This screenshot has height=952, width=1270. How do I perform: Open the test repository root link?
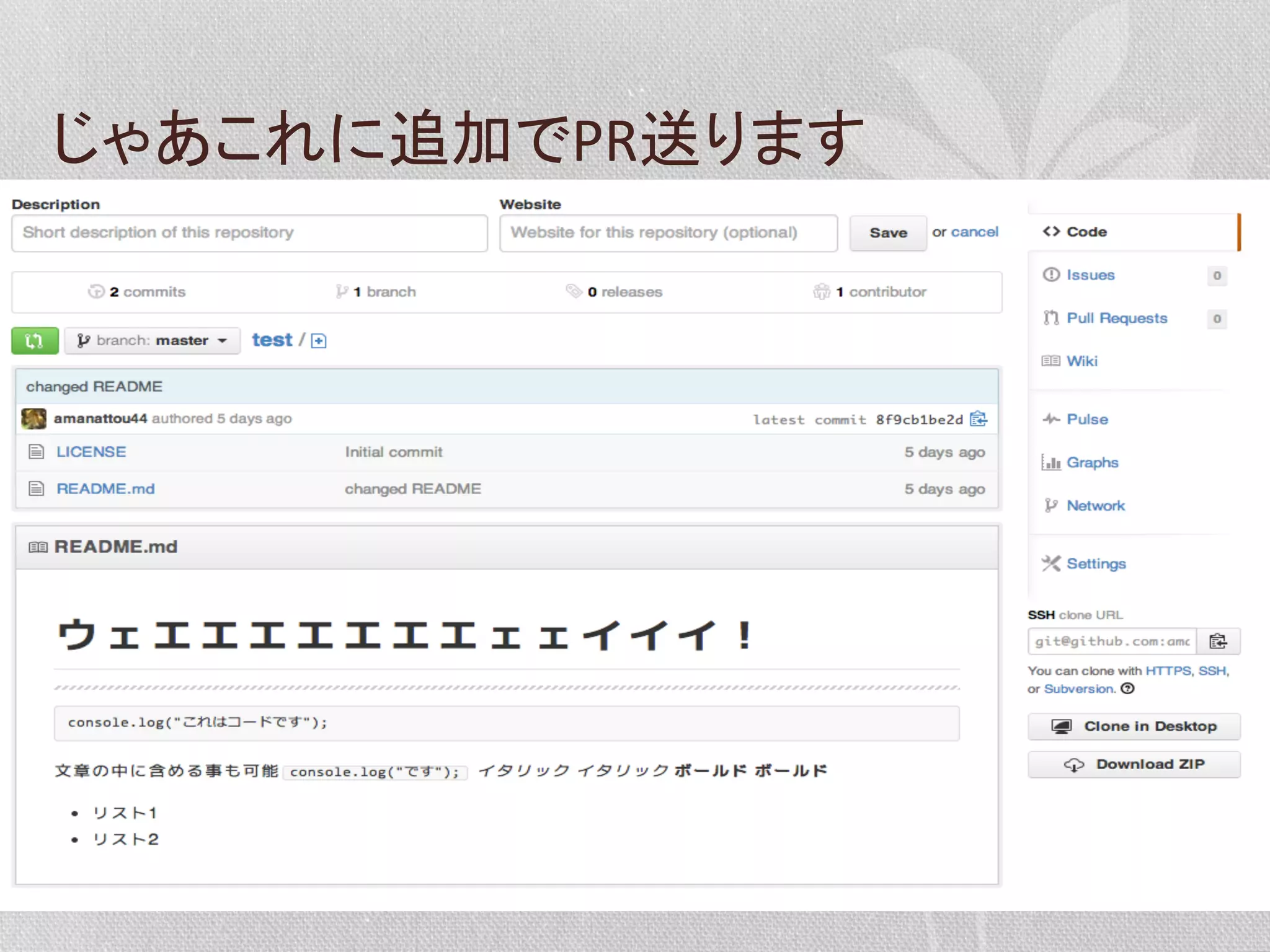272,340
